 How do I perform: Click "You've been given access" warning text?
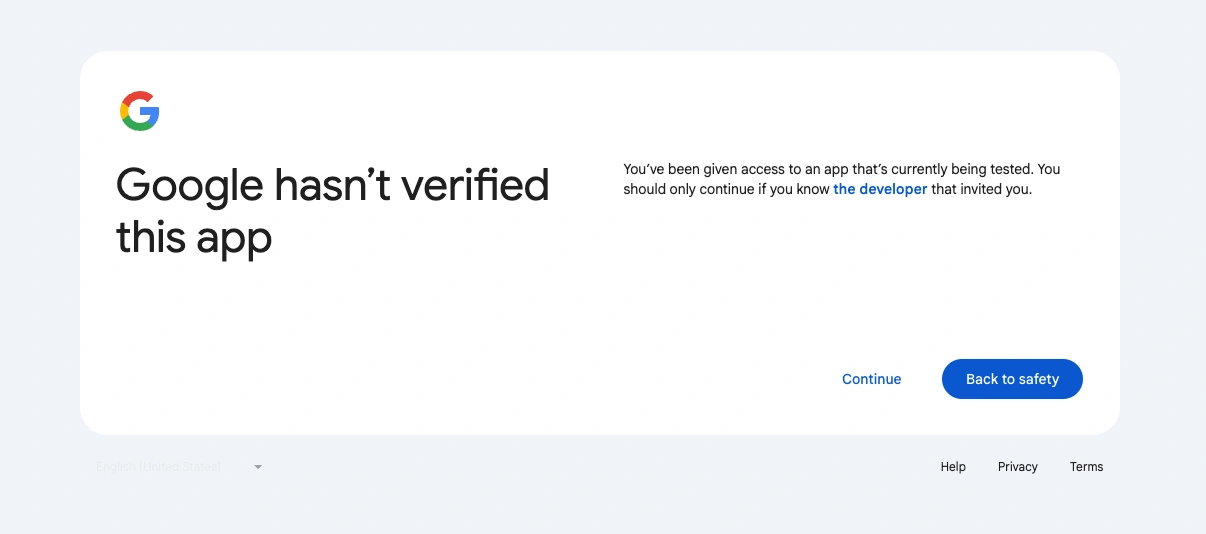pyautogui.click(x=698, y=169)
